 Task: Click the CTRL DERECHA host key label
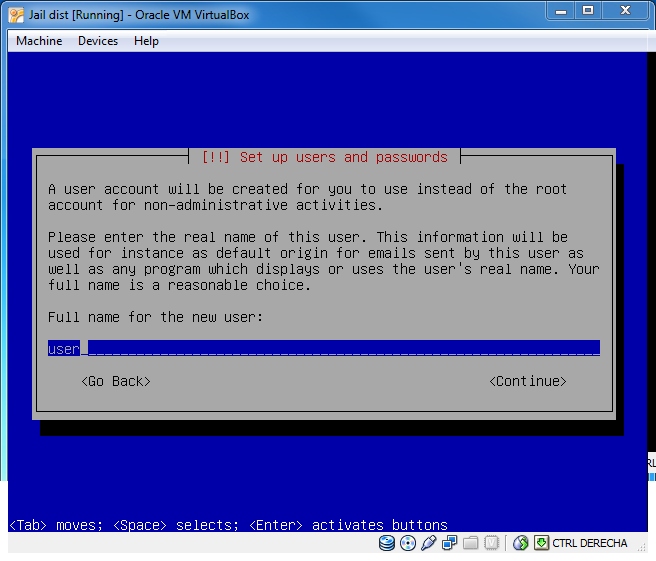coord(589,543)
